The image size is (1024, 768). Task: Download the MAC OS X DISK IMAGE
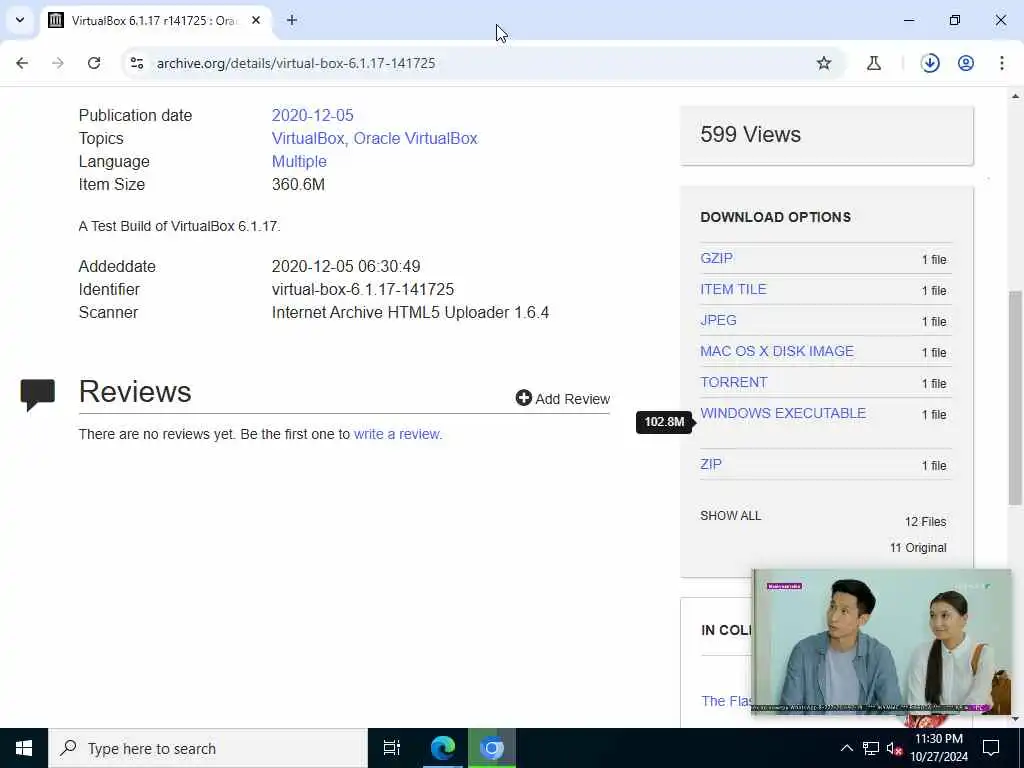[x=776, y=351]
